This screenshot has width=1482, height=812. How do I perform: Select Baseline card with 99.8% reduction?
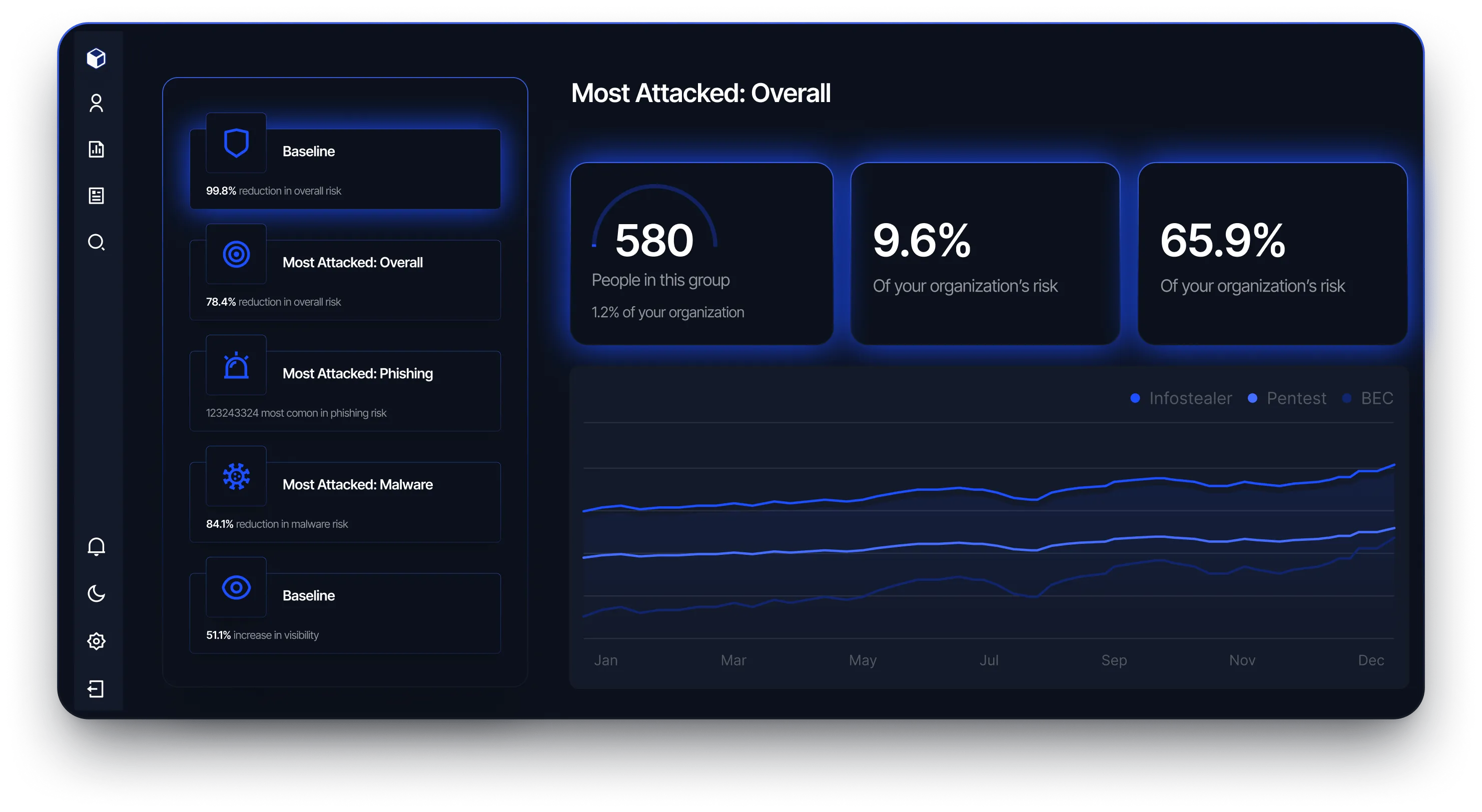coord(345,168)
